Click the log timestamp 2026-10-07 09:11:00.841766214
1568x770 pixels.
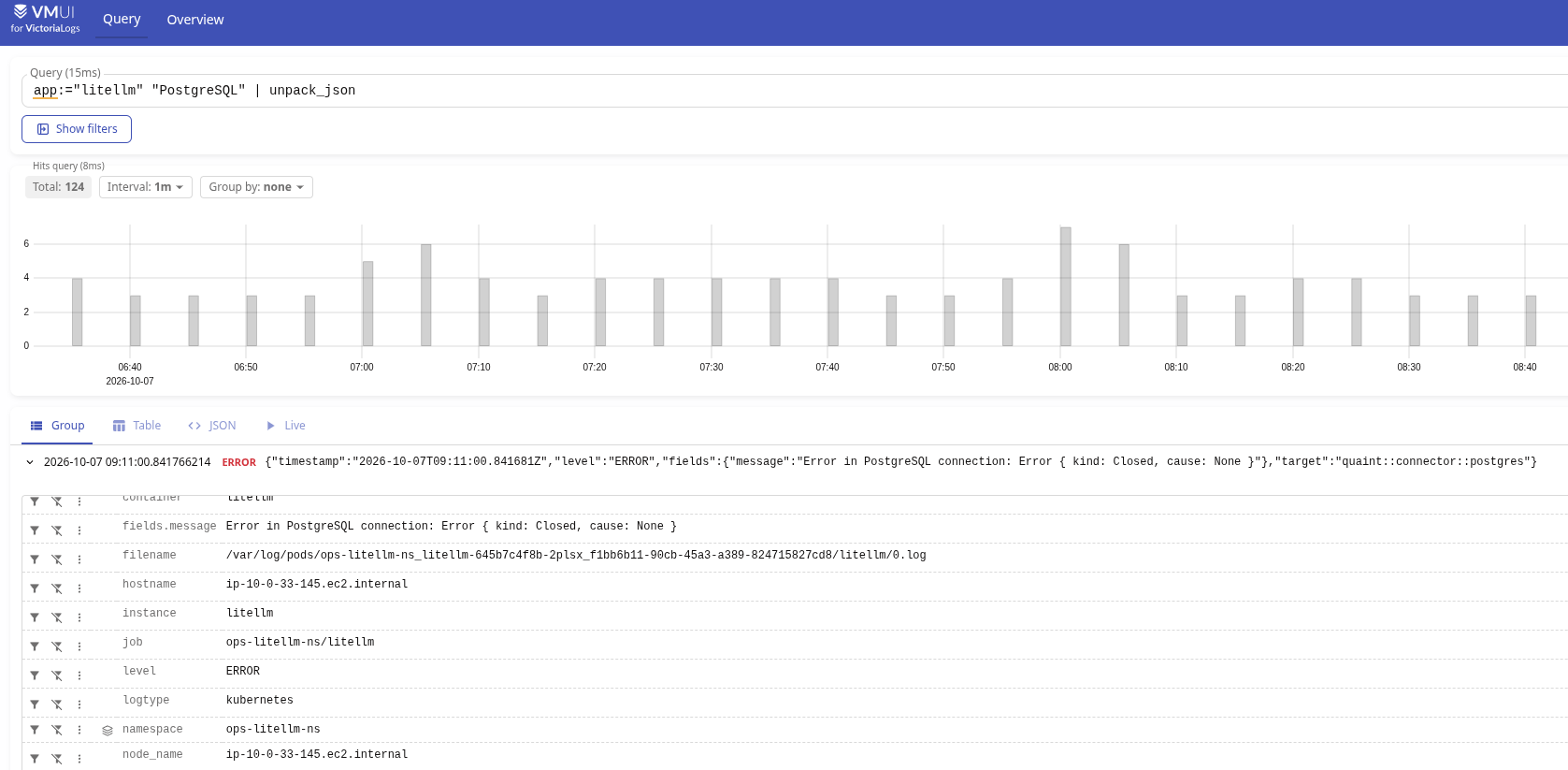click(x=127, y=462)
